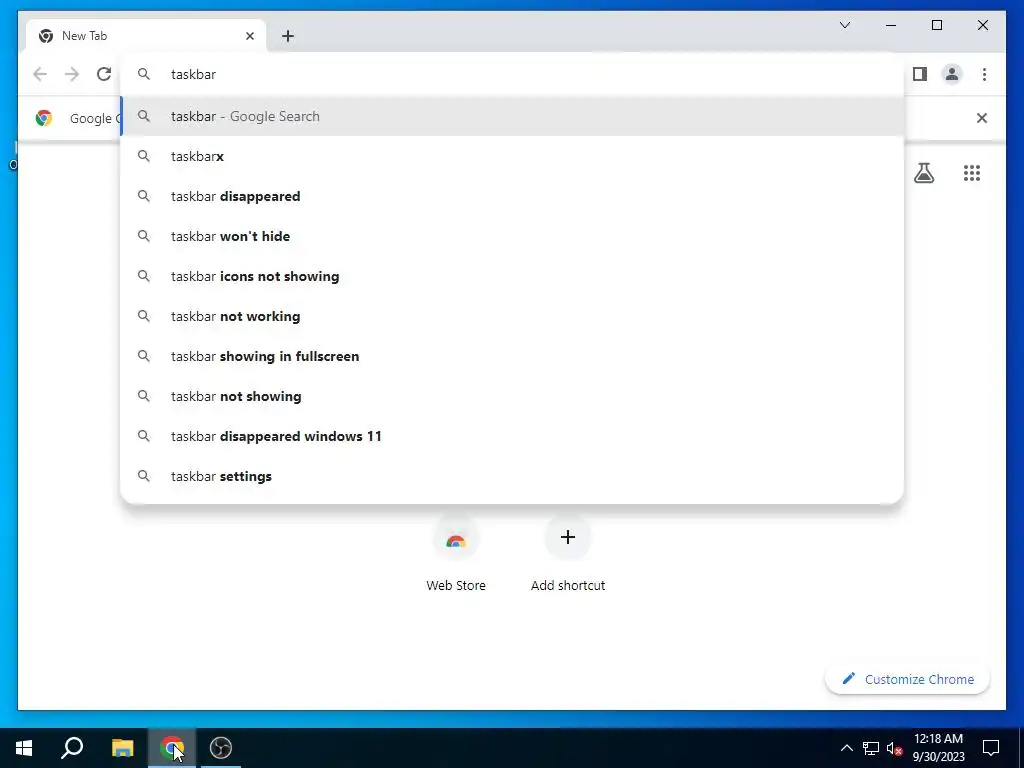Open the side panel
The height and width of the screenshot is (768, 1024).
coord(920,74)
